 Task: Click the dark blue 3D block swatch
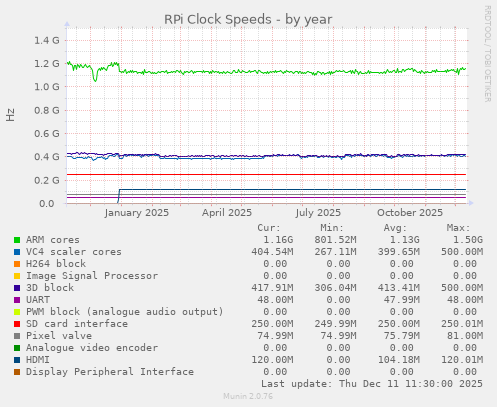(x=17, y=288)
